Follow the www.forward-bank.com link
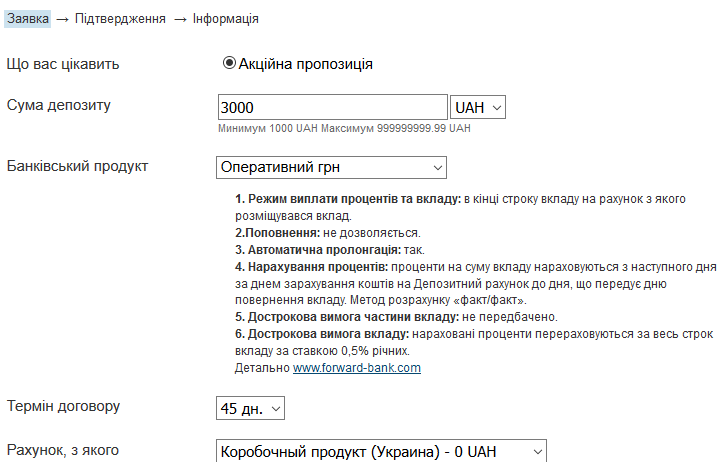Viewport: 724px width, 462px height. click(356, 368)
